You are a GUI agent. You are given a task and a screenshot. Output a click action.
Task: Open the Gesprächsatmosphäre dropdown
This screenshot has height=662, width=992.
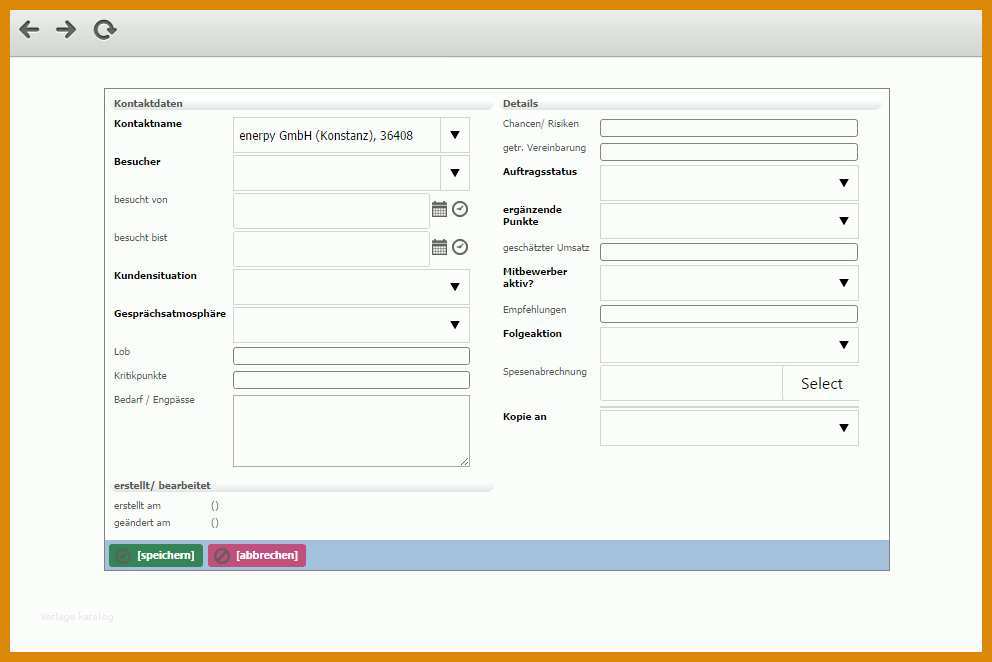351,325
